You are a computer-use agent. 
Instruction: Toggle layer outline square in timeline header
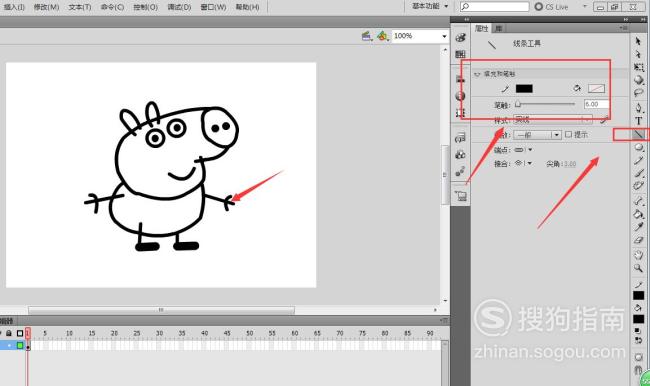pyautogui.click(x=19, y=333)
